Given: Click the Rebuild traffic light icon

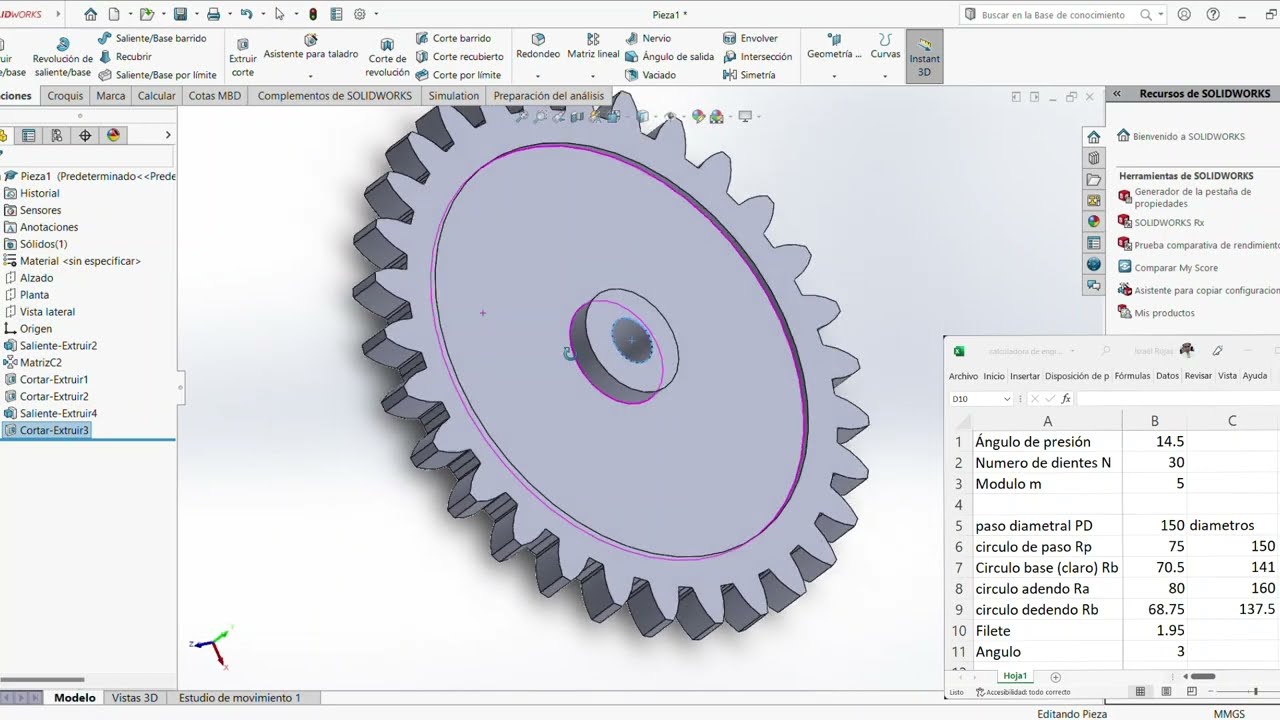Looking at the screenshot, I should click(x=311, y=14).
